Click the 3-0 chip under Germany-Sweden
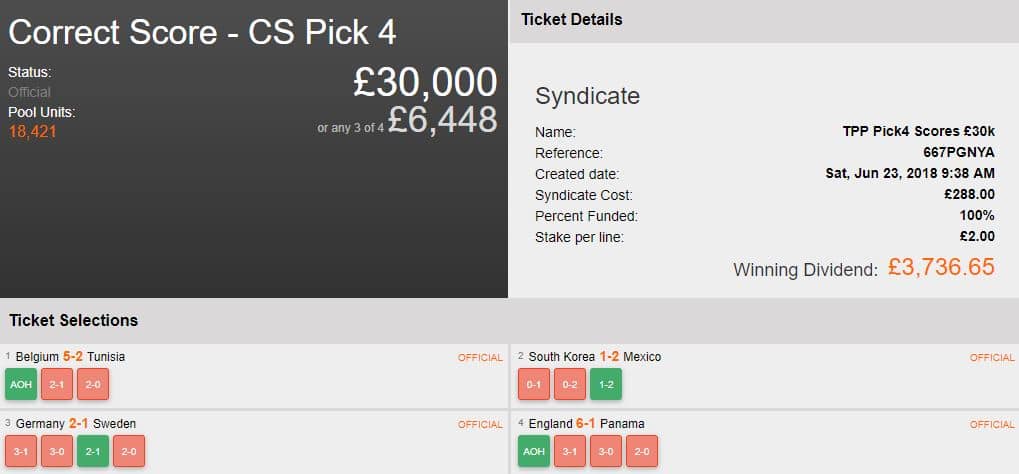This screenshot has height=474, width=1019. (x=56, y=451)
